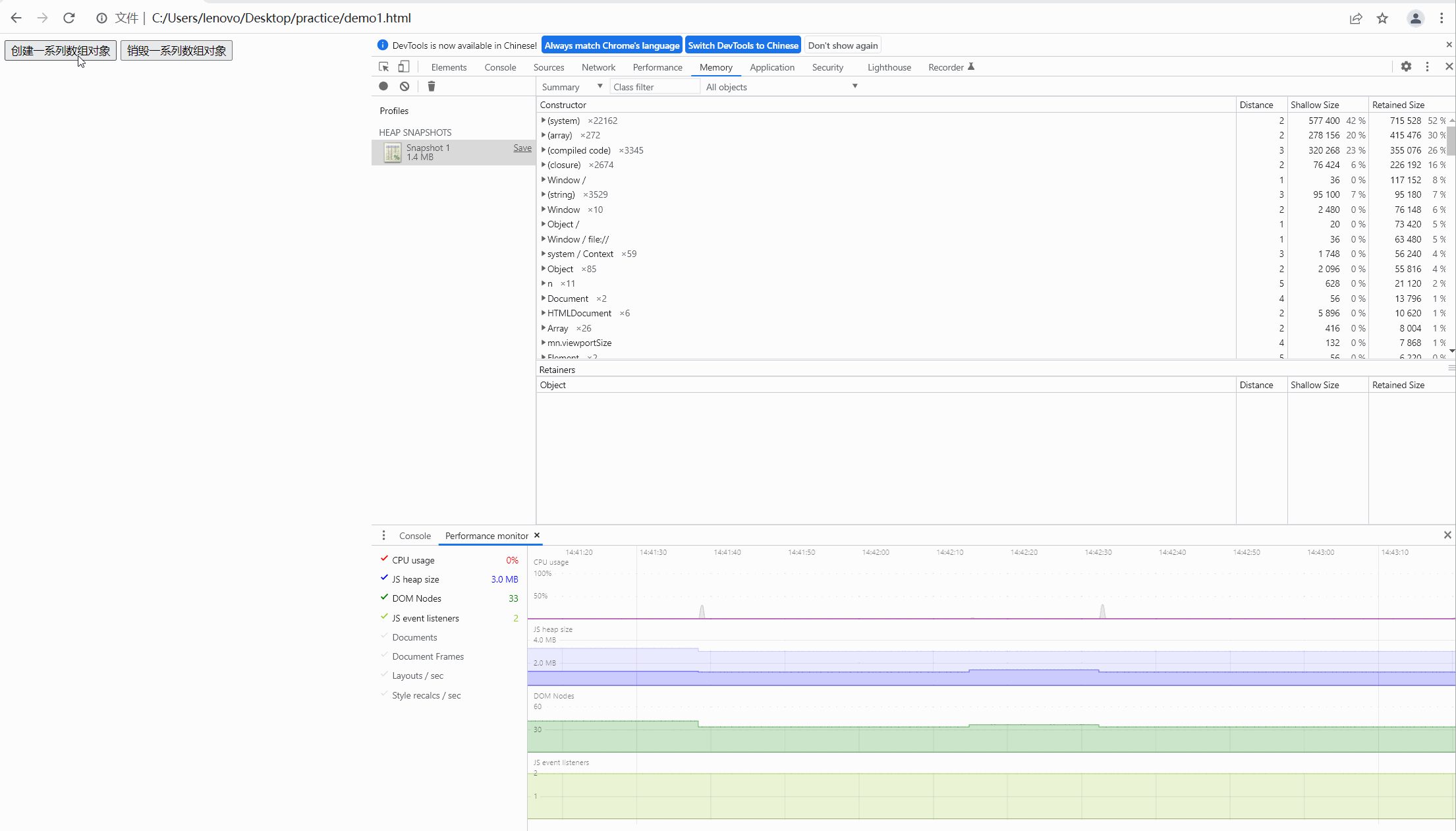Click the clear snapshots trash icon
Screen dimensions: 1456x831
[431, 86]
